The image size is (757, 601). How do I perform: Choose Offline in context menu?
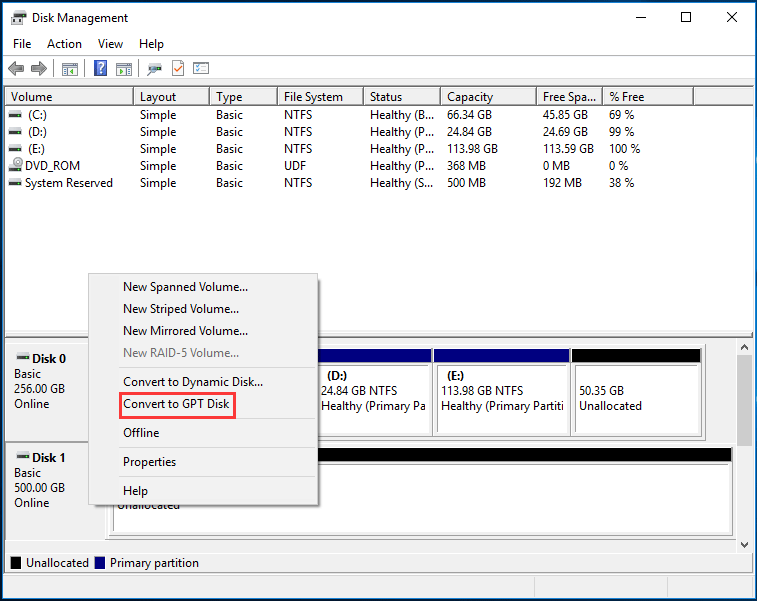click(x=141, y=433)
